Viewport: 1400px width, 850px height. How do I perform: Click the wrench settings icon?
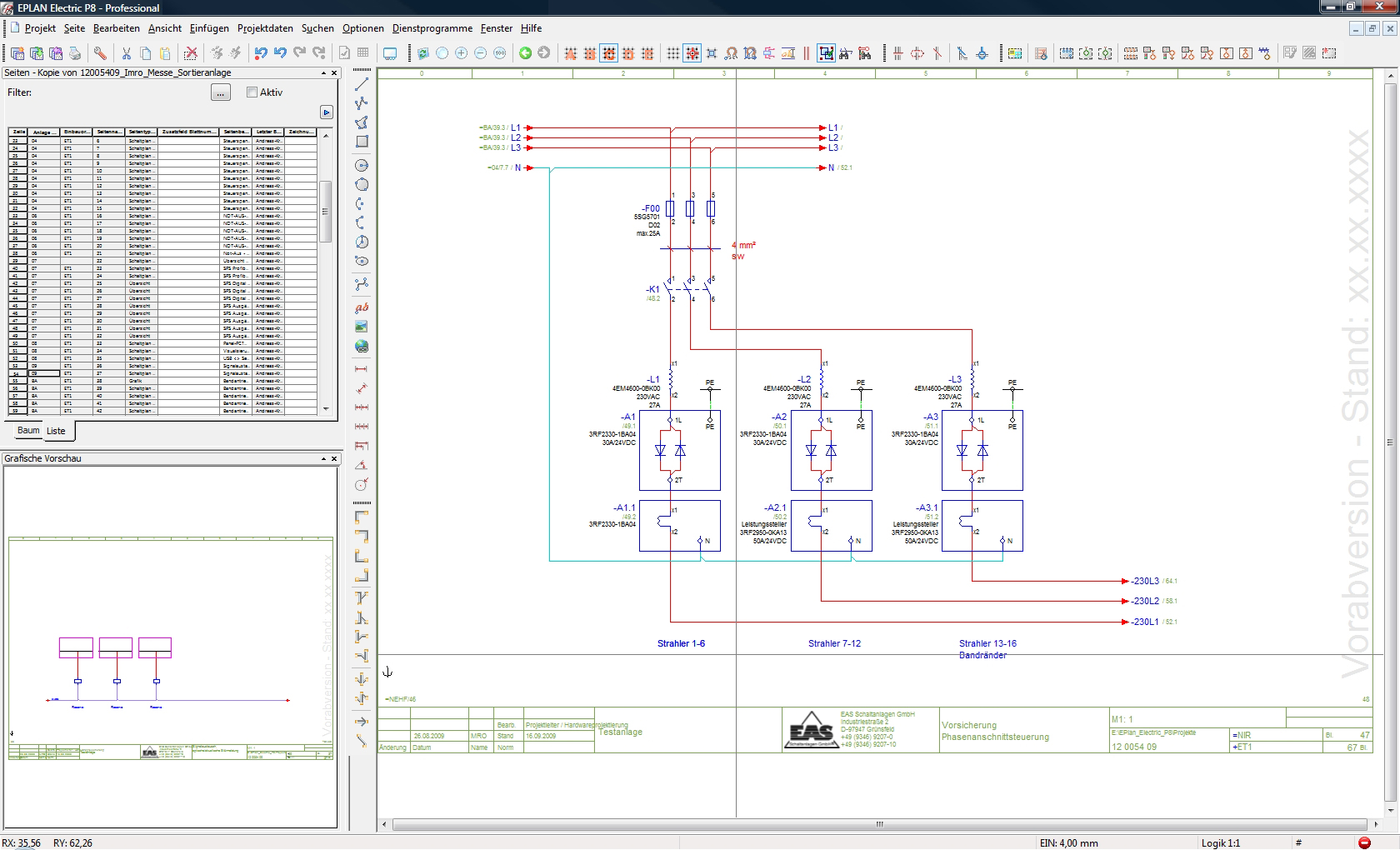point(100,53)
